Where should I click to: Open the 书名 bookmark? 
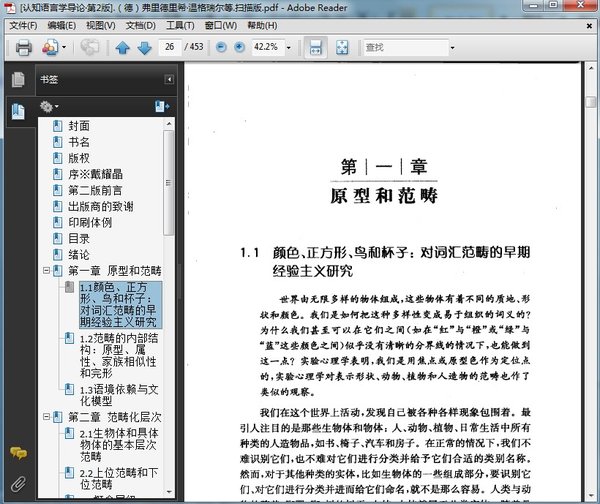(x=79, y=142)
